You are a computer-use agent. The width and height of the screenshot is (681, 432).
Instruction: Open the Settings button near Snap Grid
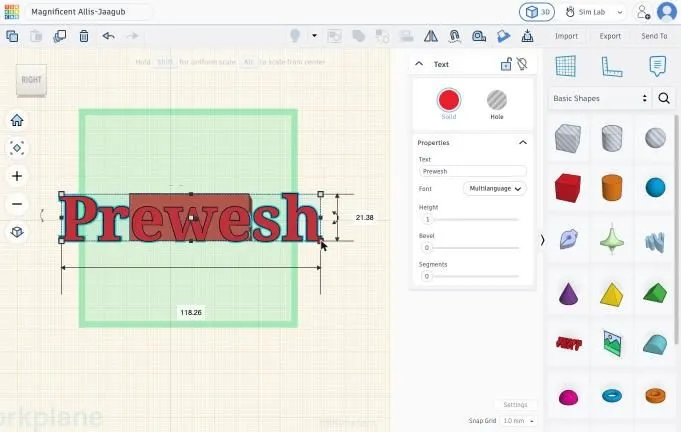(x=516, y=404)
